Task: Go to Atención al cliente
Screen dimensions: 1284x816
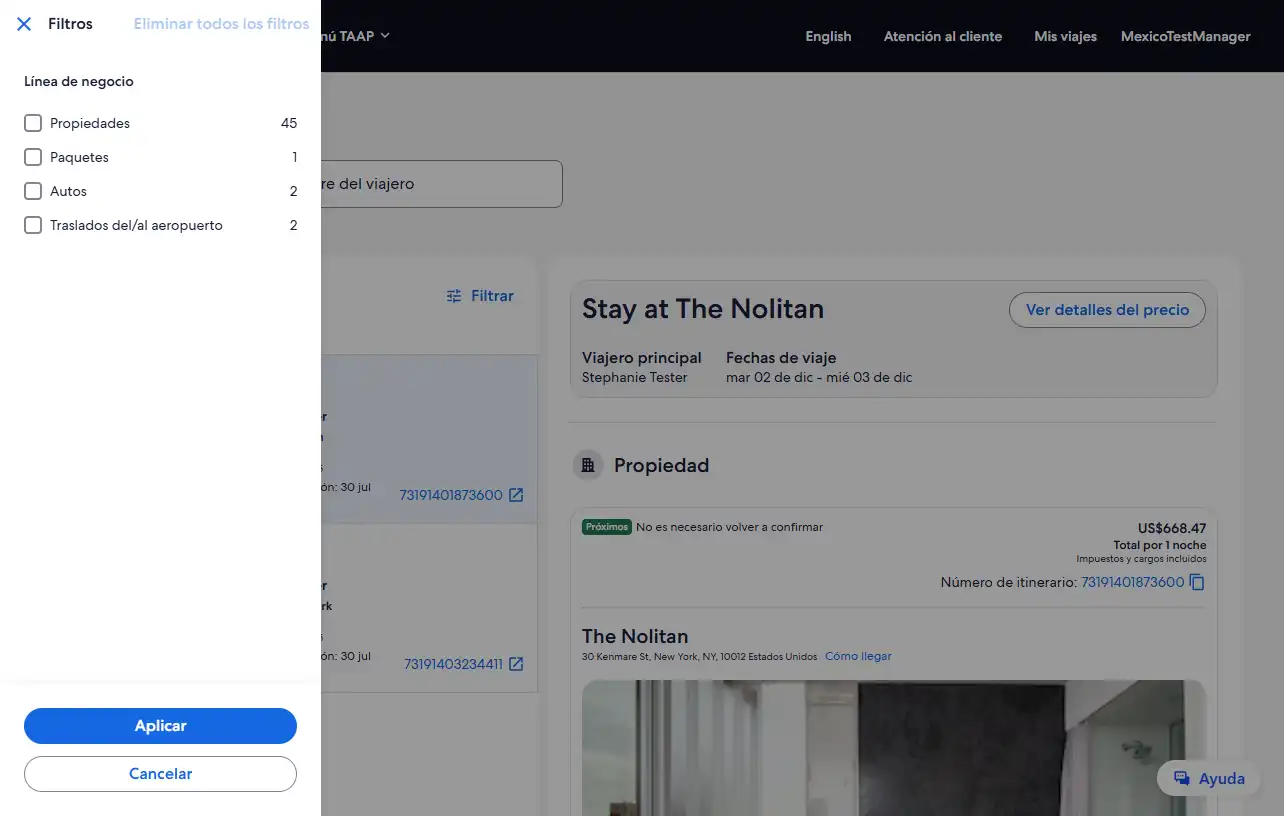Action: [942, 36]
